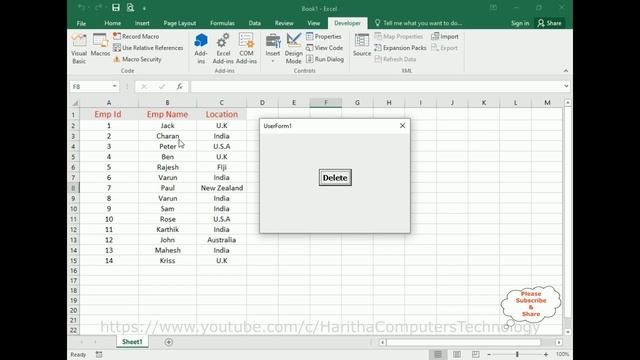Switch to the Home tab

[x=112, y=23]
